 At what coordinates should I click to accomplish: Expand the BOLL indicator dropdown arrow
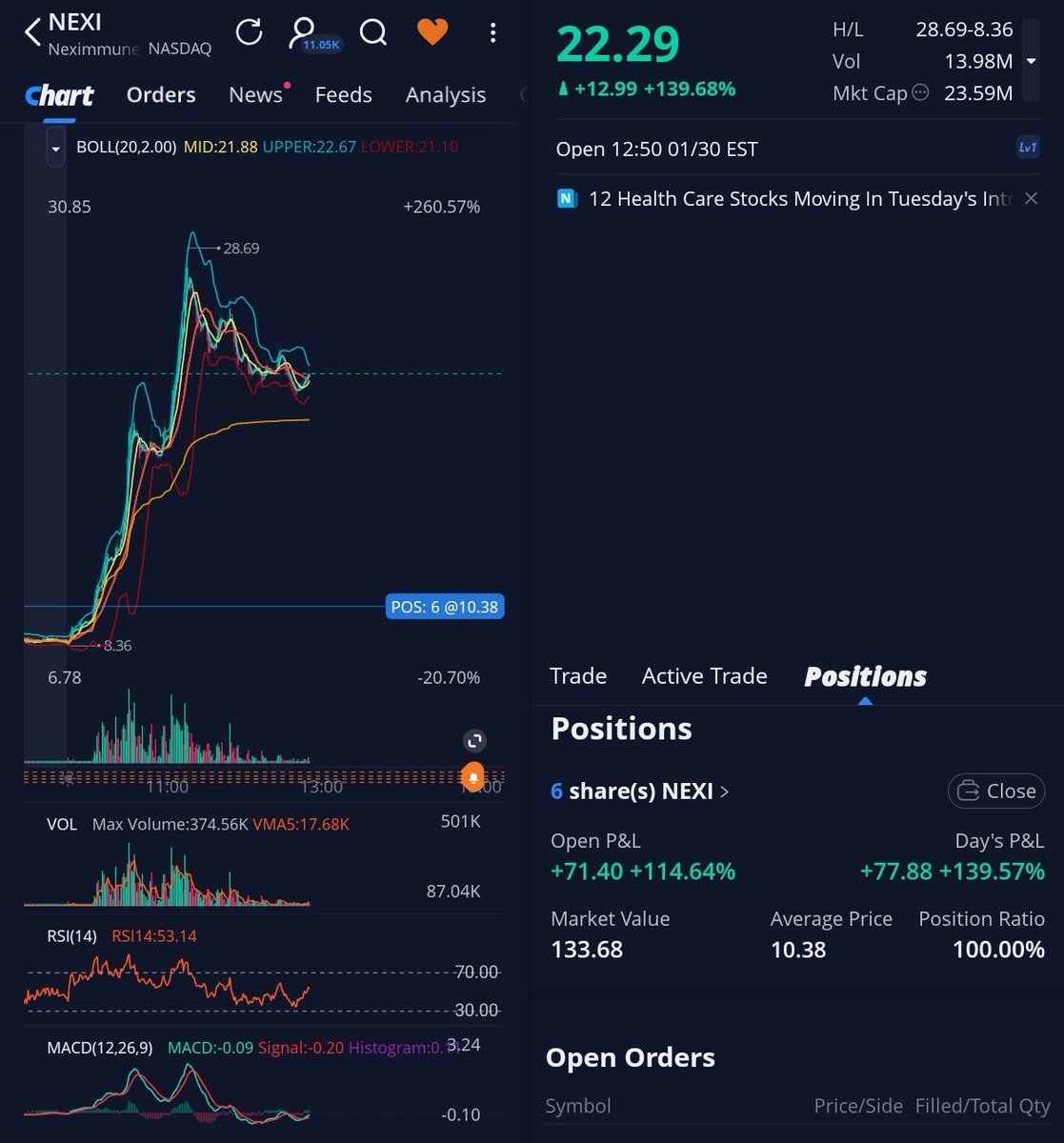[x=55, y=149]
